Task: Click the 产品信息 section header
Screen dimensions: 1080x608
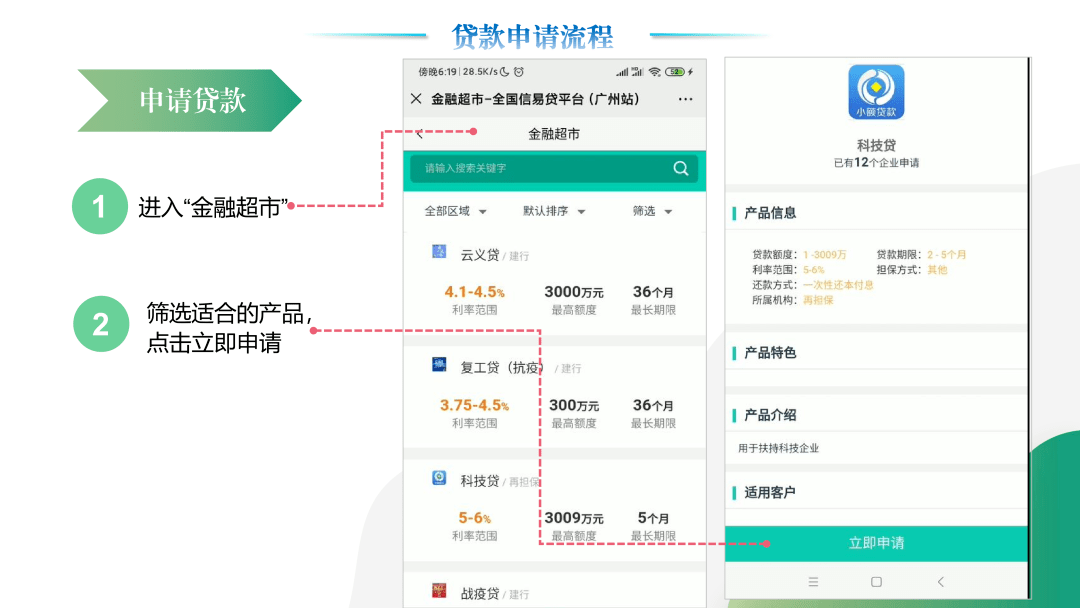Action: click(770, 213)
